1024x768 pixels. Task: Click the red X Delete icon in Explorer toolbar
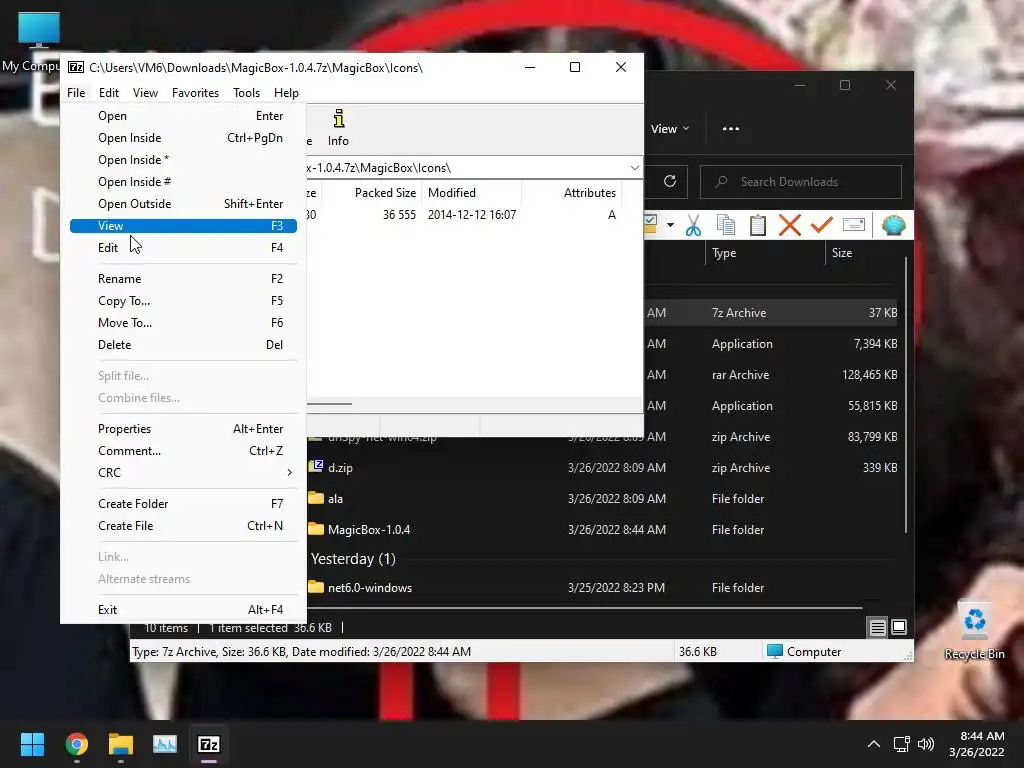click(790, 225)
